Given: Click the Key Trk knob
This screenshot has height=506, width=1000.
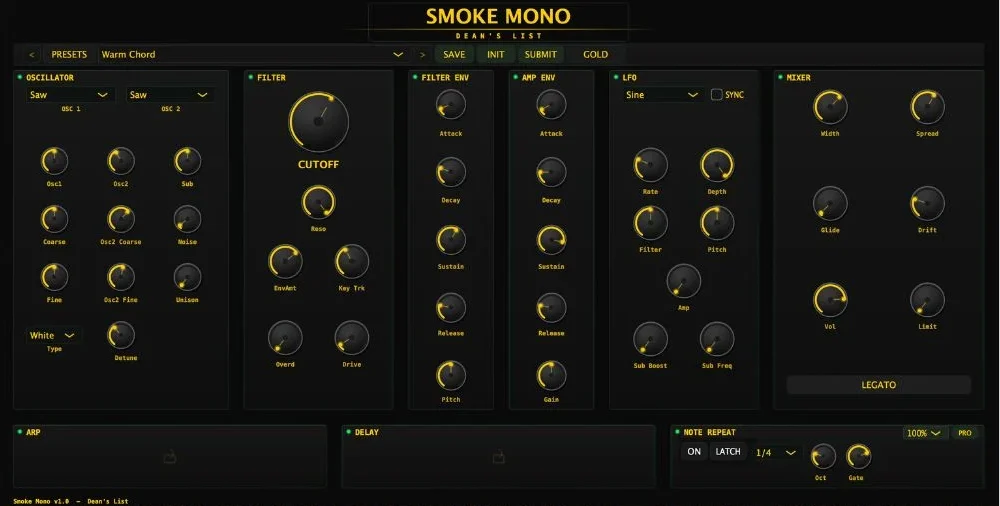Looking at the screenshot, I should (351, 262).
